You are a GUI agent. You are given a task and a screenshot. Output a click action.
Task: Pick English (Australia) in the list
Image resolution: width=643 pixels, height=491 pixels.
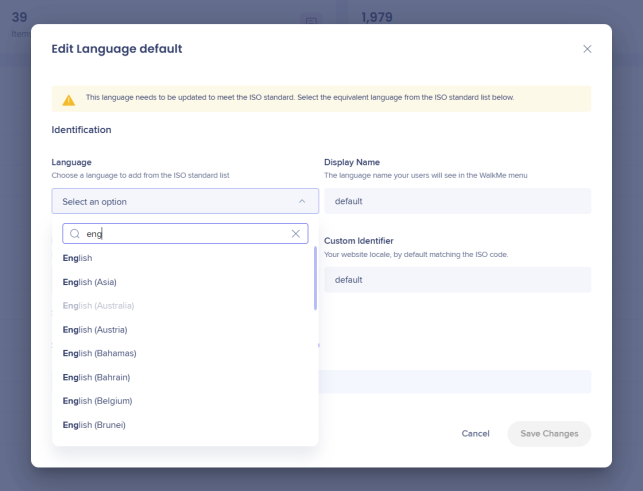pyautogui.click(x=98, y=305)
